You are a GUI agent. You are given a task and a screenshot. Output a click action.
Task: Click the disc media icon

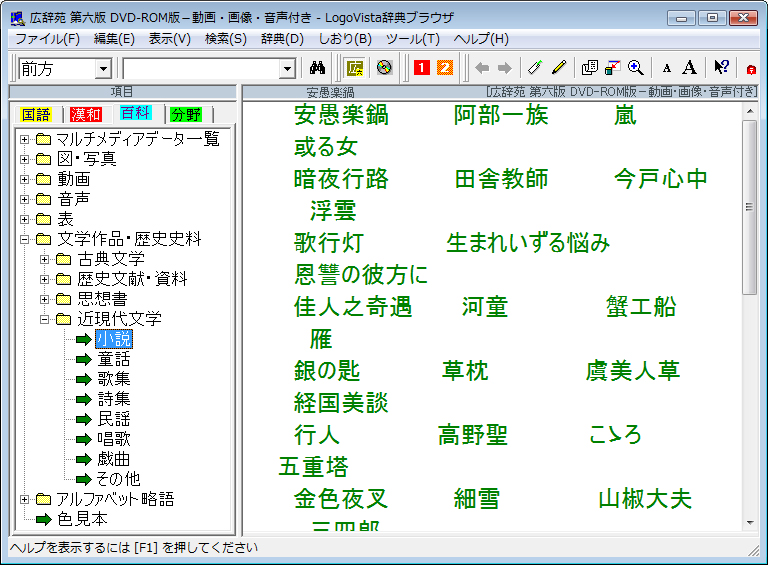tap(384, 68)
